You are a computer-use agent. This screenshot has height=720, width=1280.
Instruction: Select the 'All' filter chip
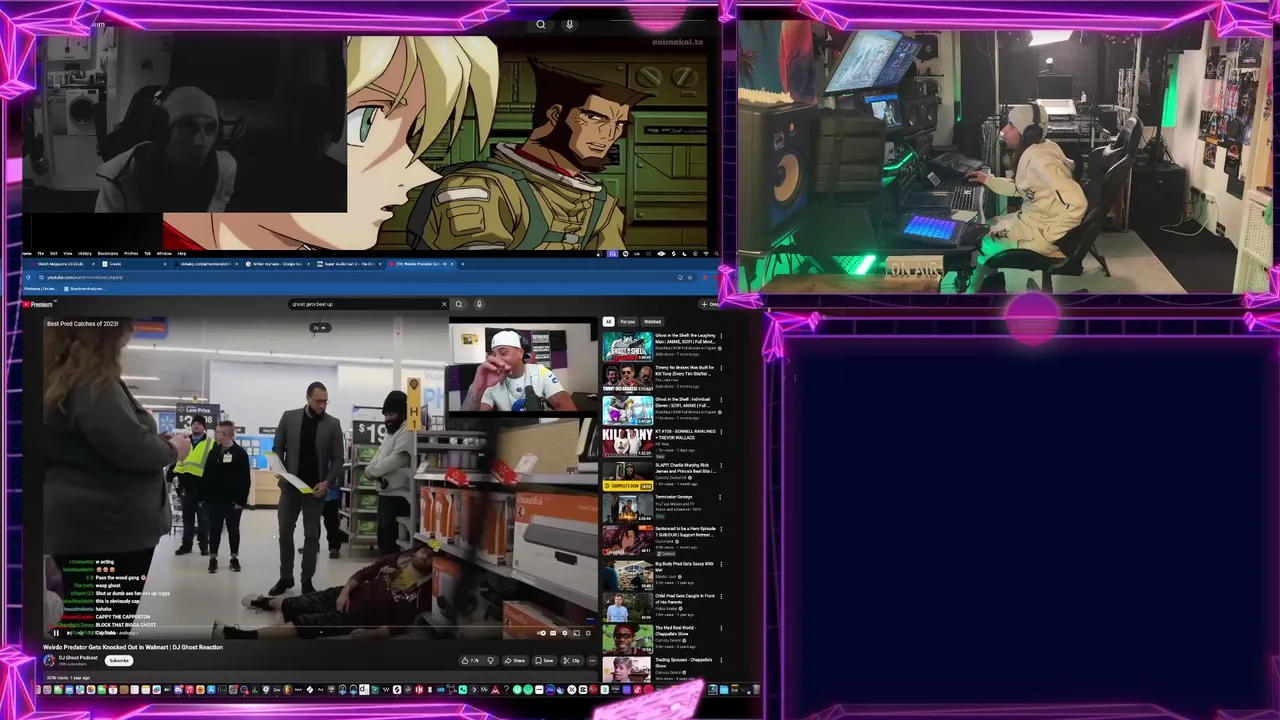coord(608,322)
